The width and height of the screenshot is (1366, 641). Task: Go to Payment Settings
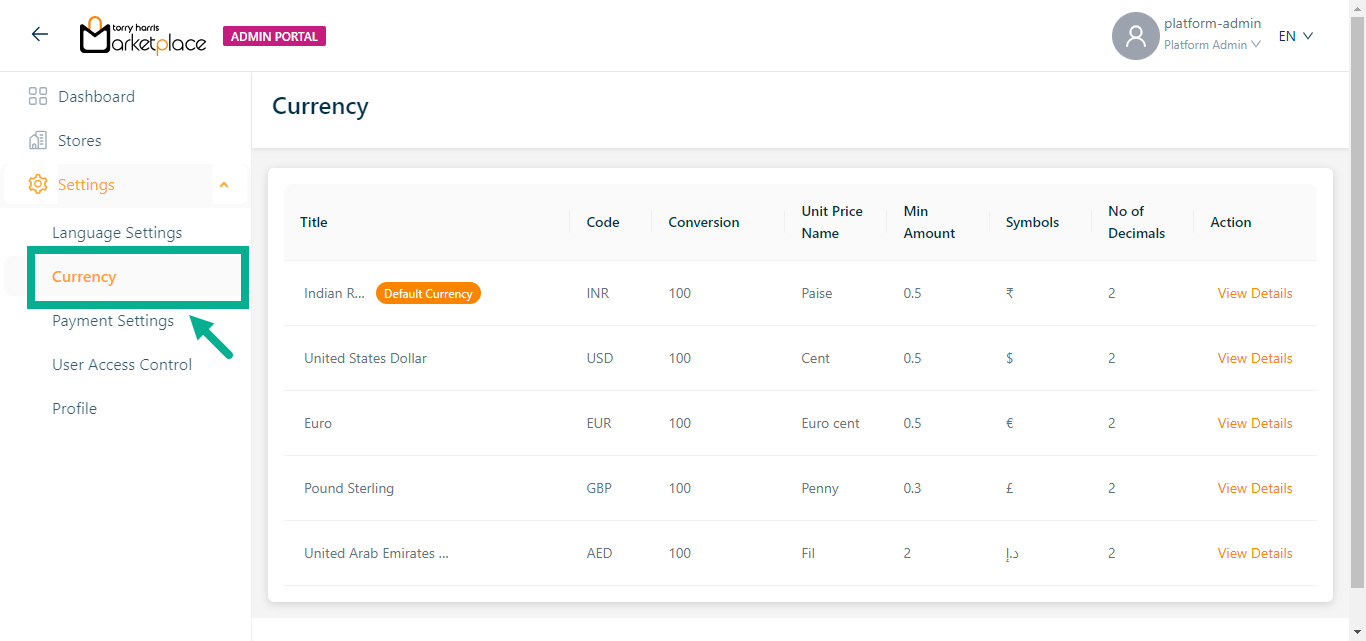(x=113, y=321)
